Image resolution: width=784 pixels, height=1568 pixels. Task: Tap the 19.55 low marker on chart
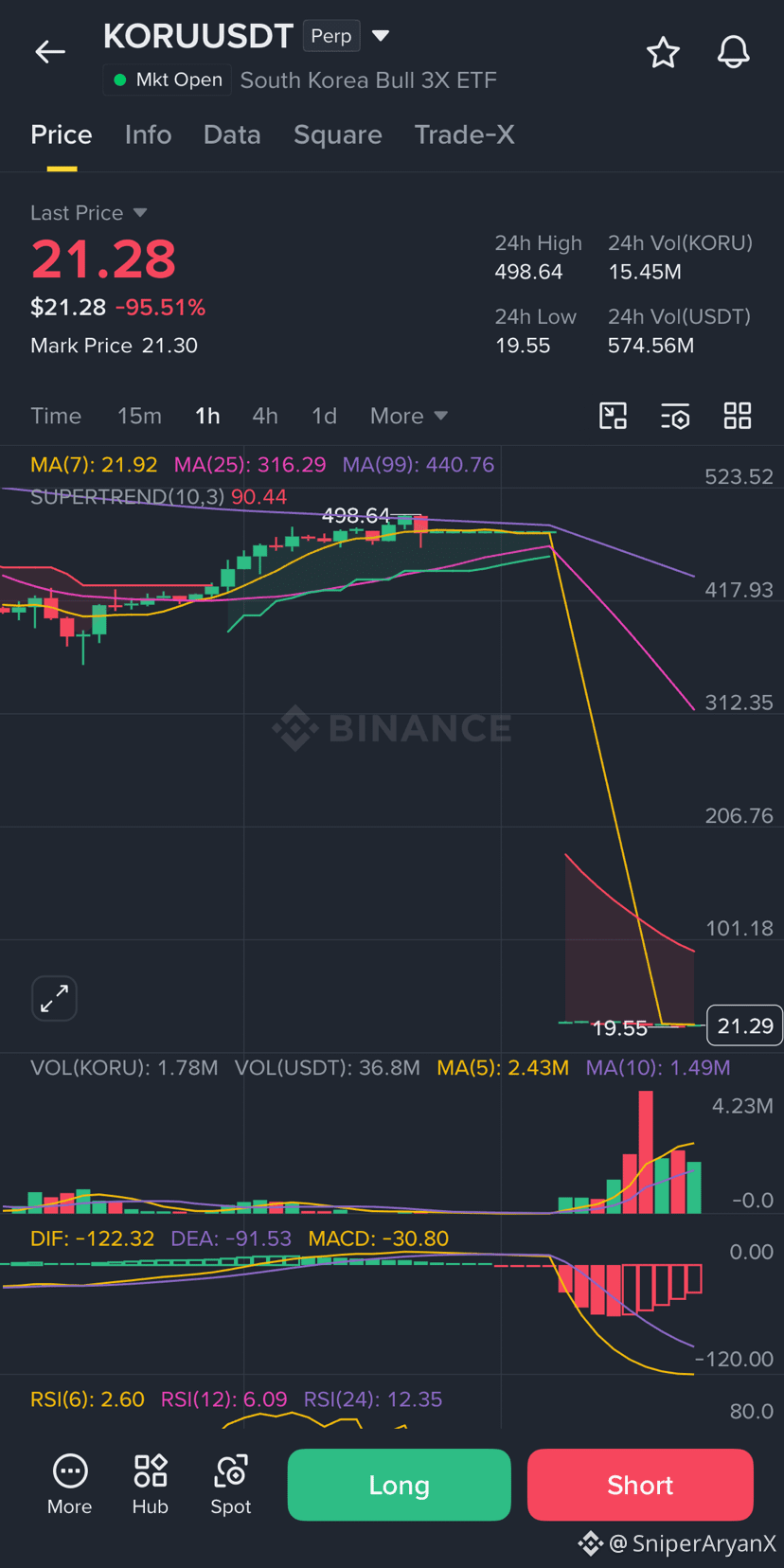coord(619,1028)
